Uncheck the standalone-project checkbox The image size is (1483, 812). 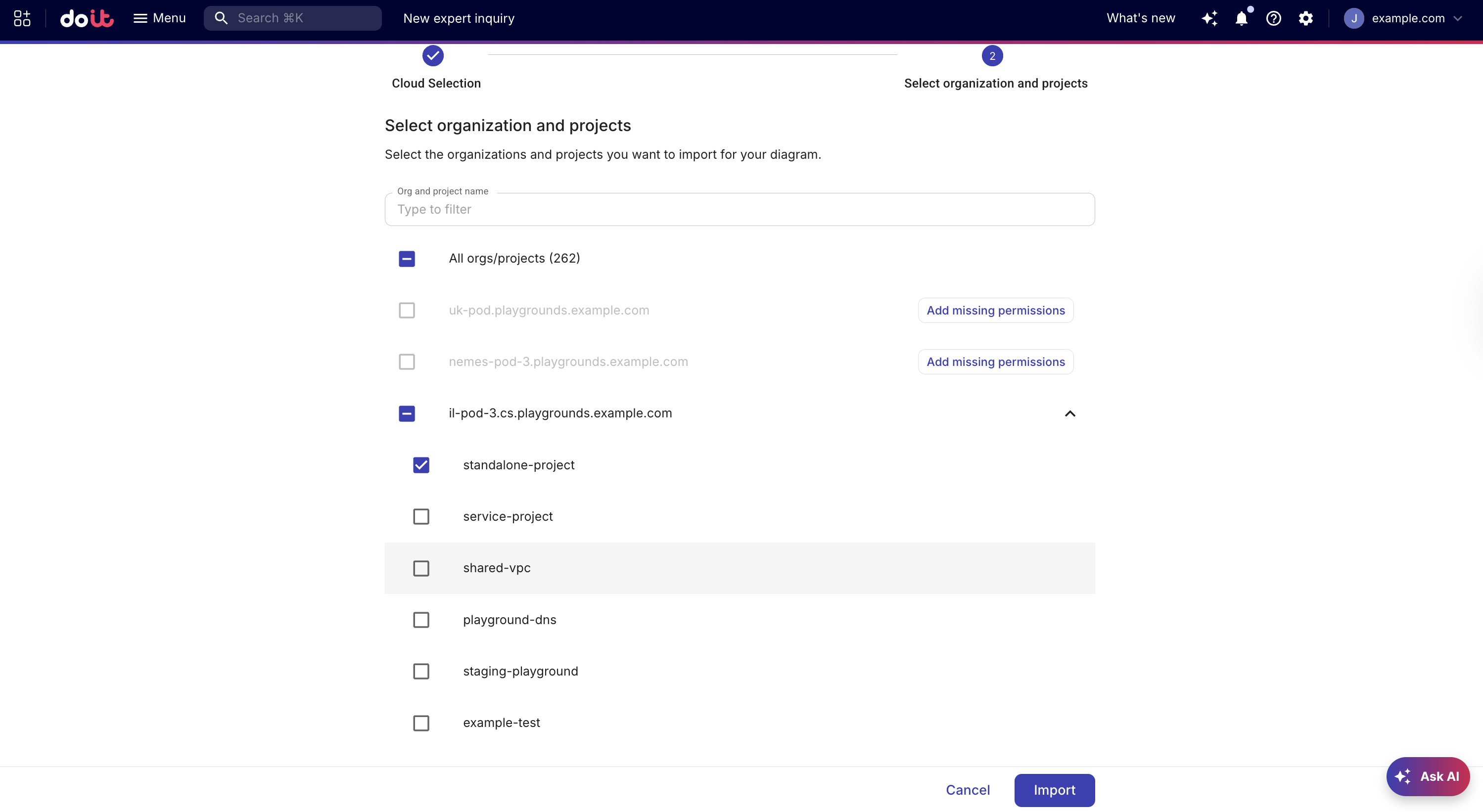coord(421,464)
